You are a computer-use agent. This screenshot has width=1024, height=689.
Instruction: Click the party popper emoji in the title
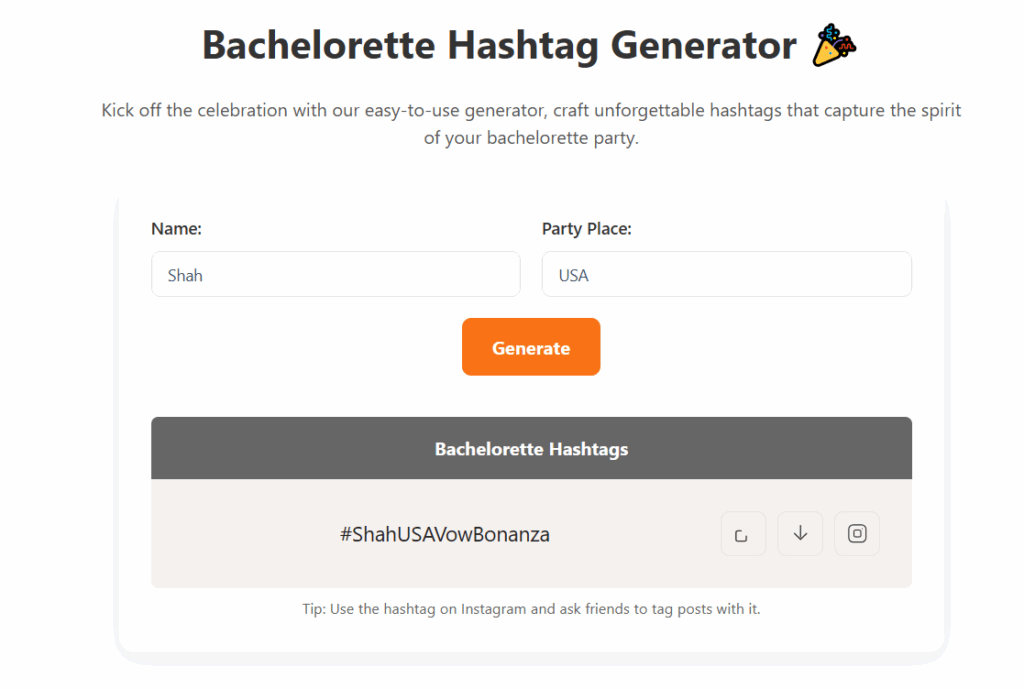(x=834, y=44)
